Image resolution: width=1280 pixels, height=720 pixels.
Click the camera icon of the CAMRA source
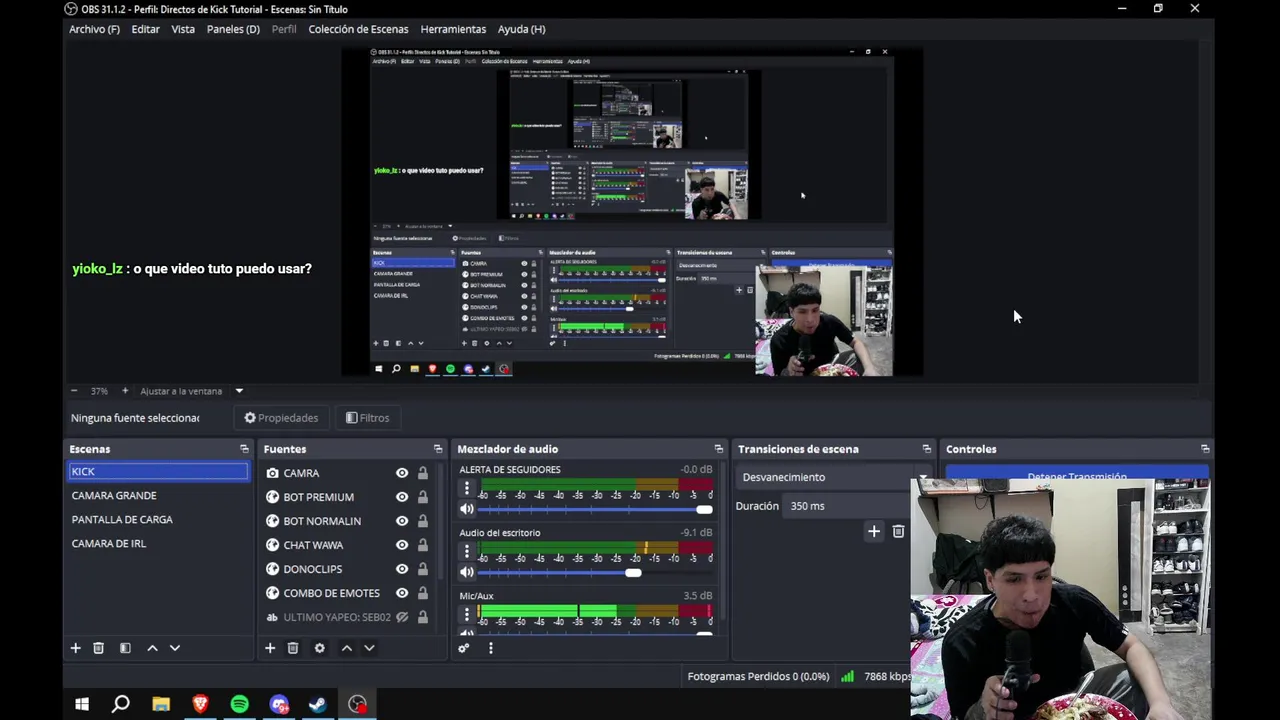(x=272, y=473)
